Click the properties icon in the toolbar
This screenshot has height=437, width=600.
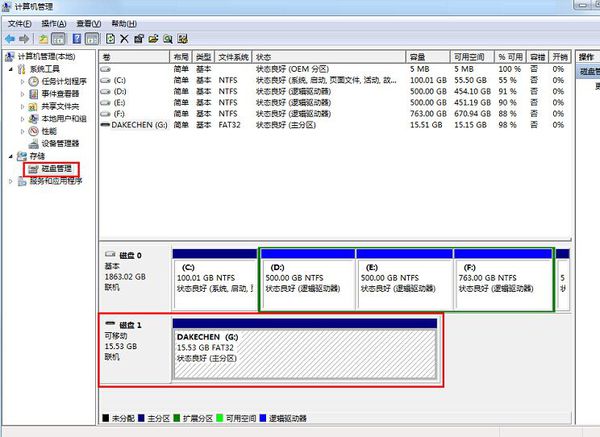coord(139,39)
